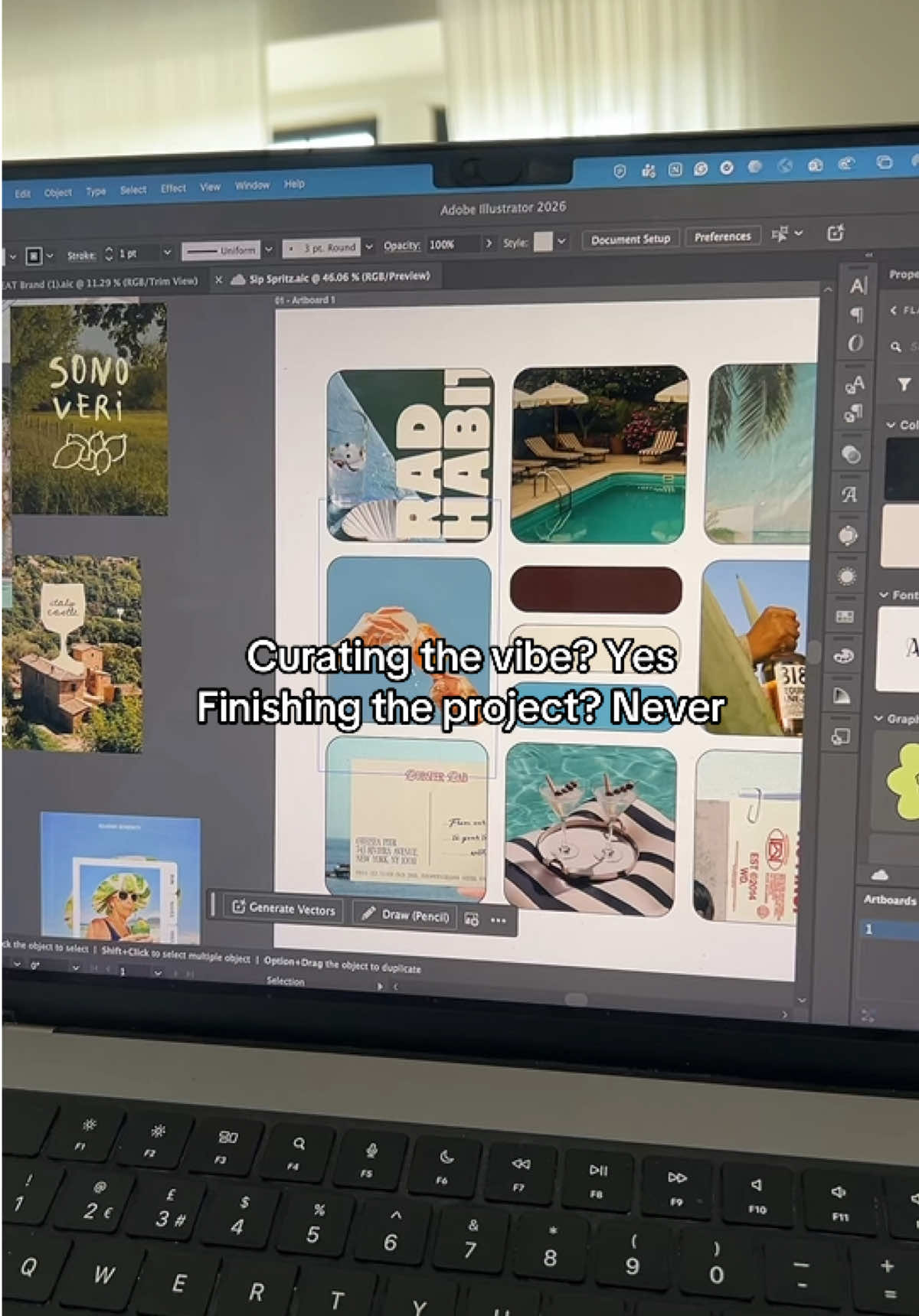Collapse the Fonts section in Libraries
This screenshot has width=919, height=1316.
tap(884, 595)
